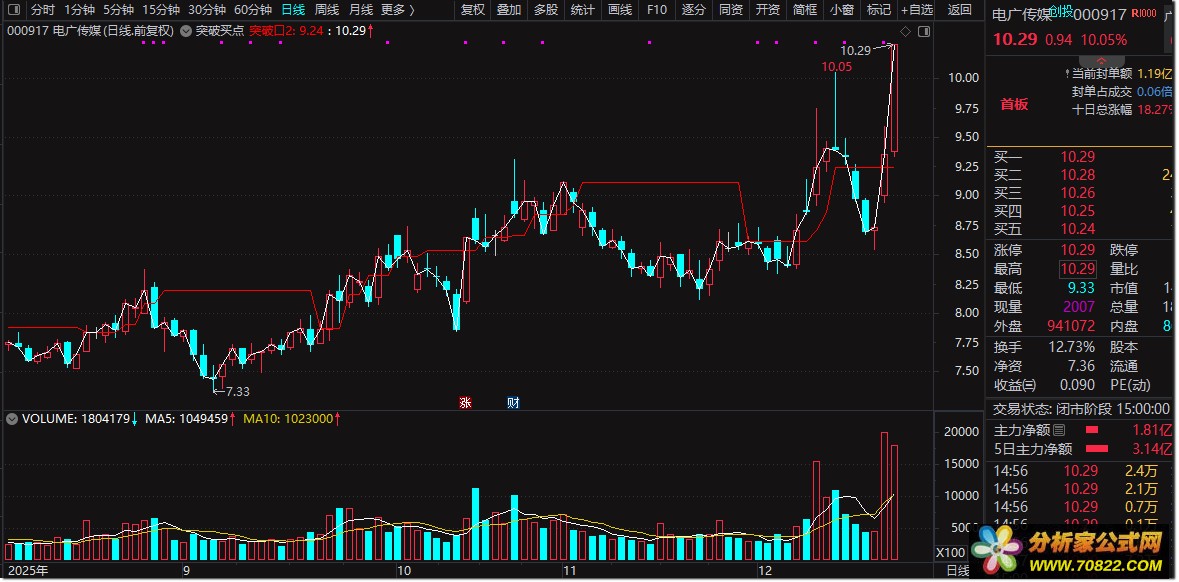Image resolution: width=1179 pixels, height=582 pixels.
Task: Click the MA5: 1049459 volume label
Action: 186,419
